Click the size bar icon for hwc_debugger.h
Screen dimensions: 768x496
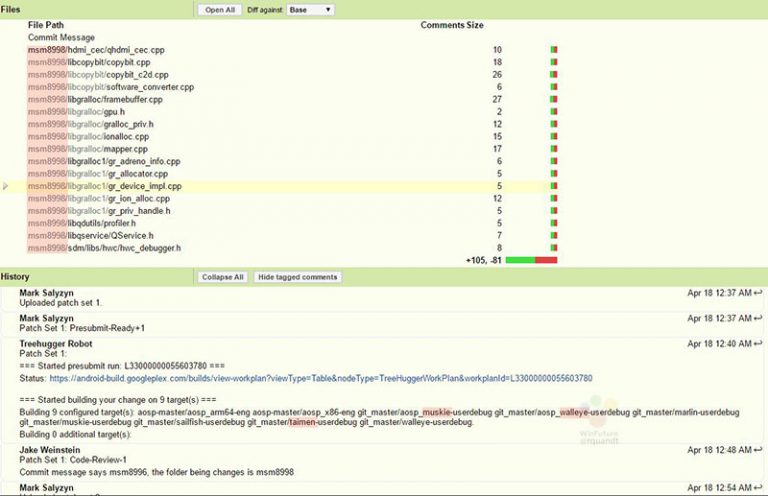click(553, 248)
